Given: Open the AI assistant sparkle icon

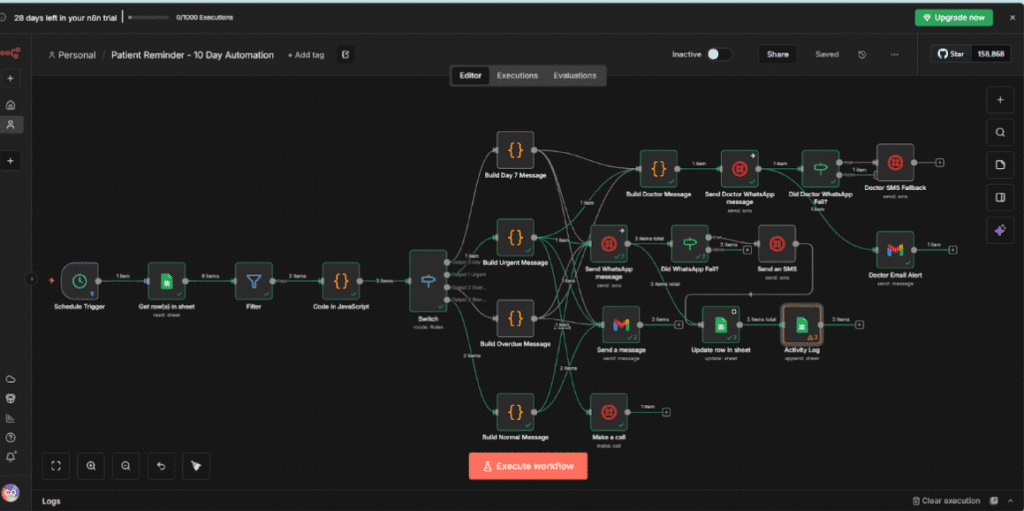Looking at the screenshot, I should (1000, 230).
